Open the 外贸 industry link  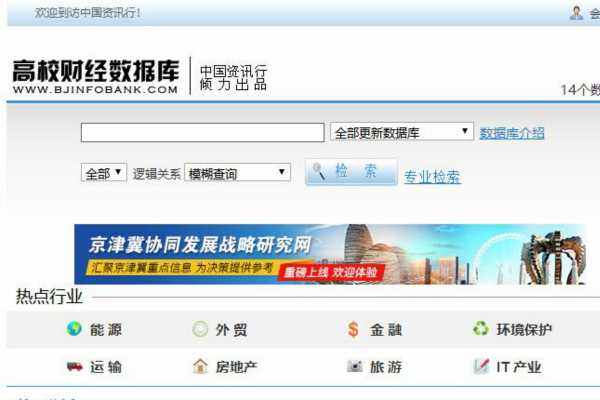point(232,330)
